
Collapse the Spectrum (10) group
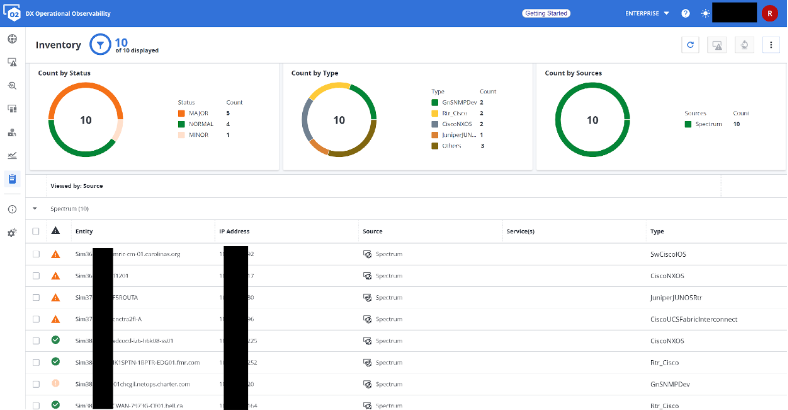(36, 209)
